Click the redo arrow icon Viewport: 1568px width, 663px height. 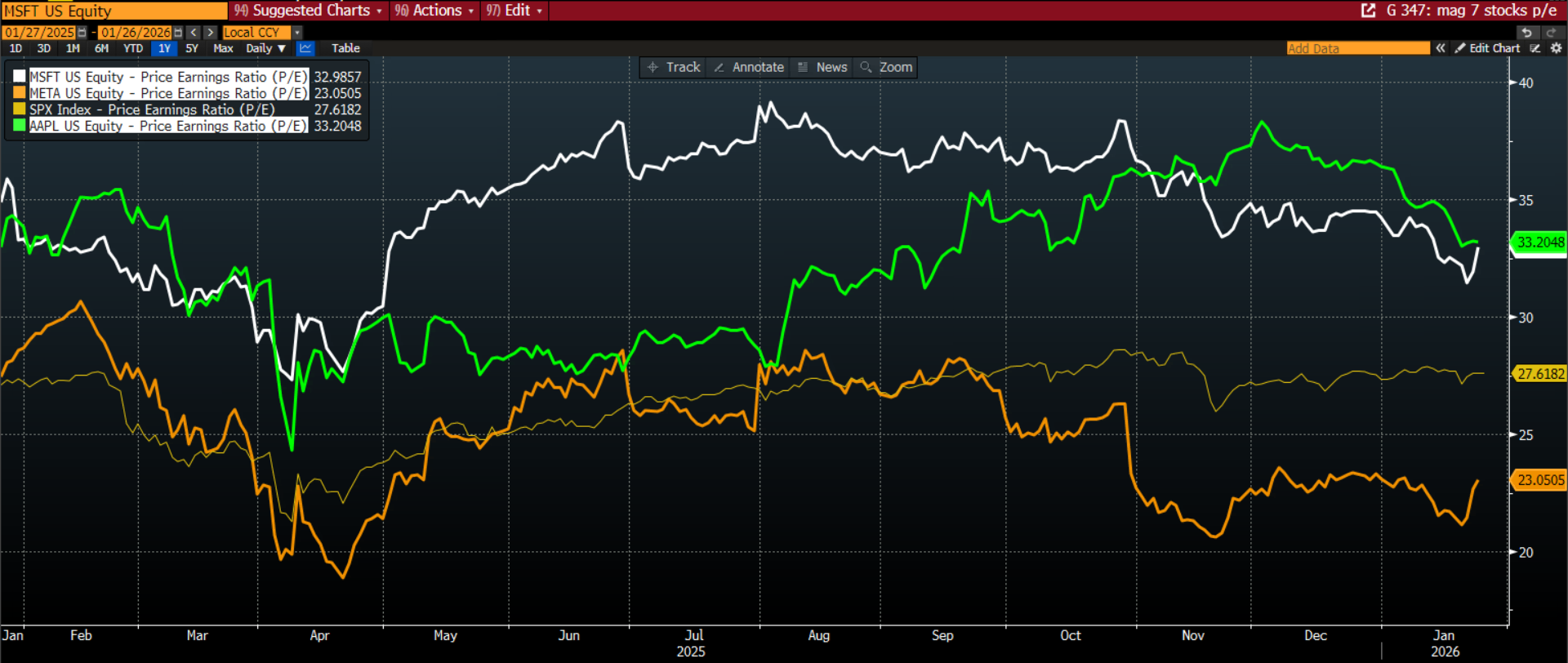coord(1551,33)
